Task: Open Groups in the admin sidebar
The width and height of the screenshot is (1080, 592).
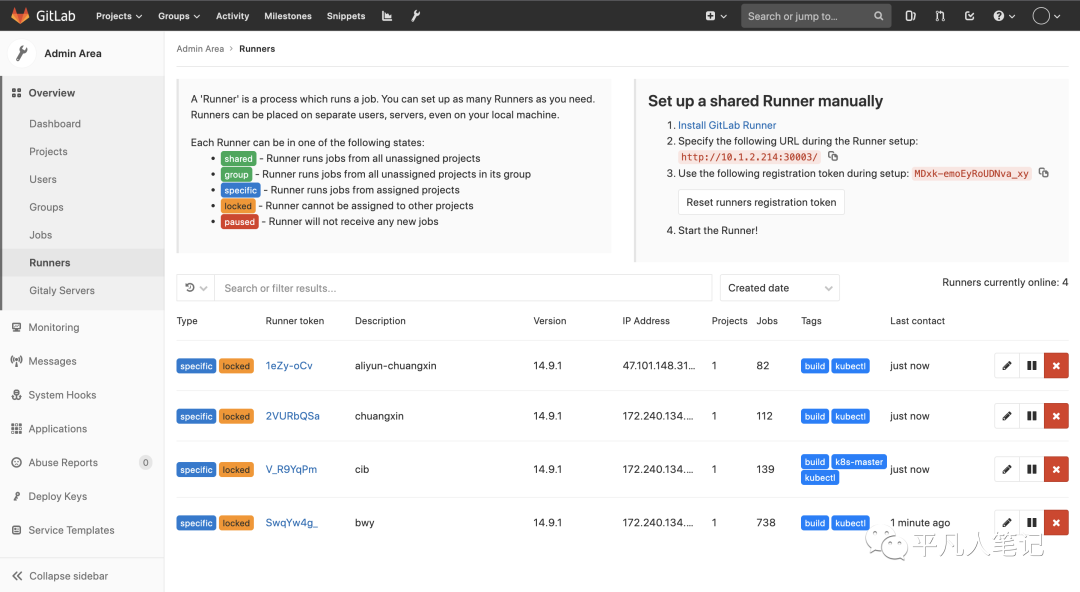Action: coord(46,207)
